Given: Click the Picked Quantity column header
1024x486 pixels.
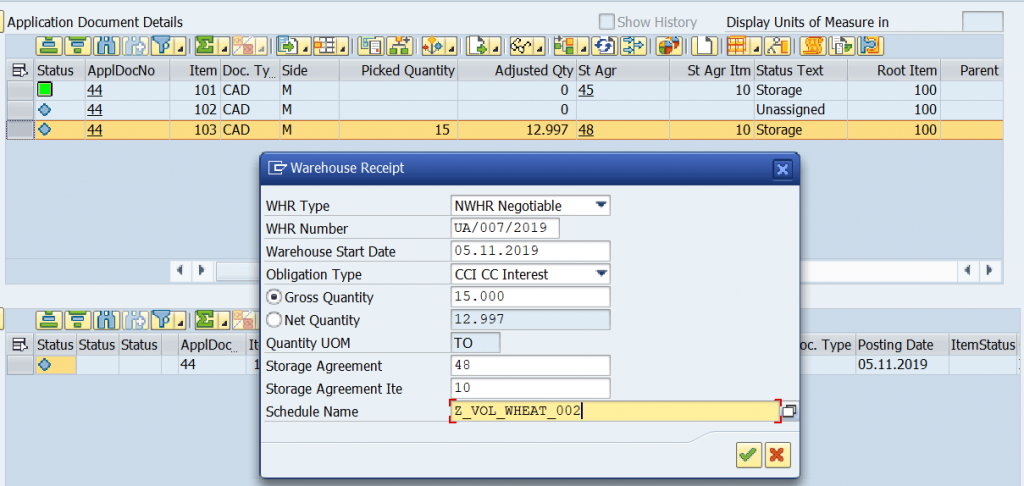Looking at the screenshot, I should (398, 71).
